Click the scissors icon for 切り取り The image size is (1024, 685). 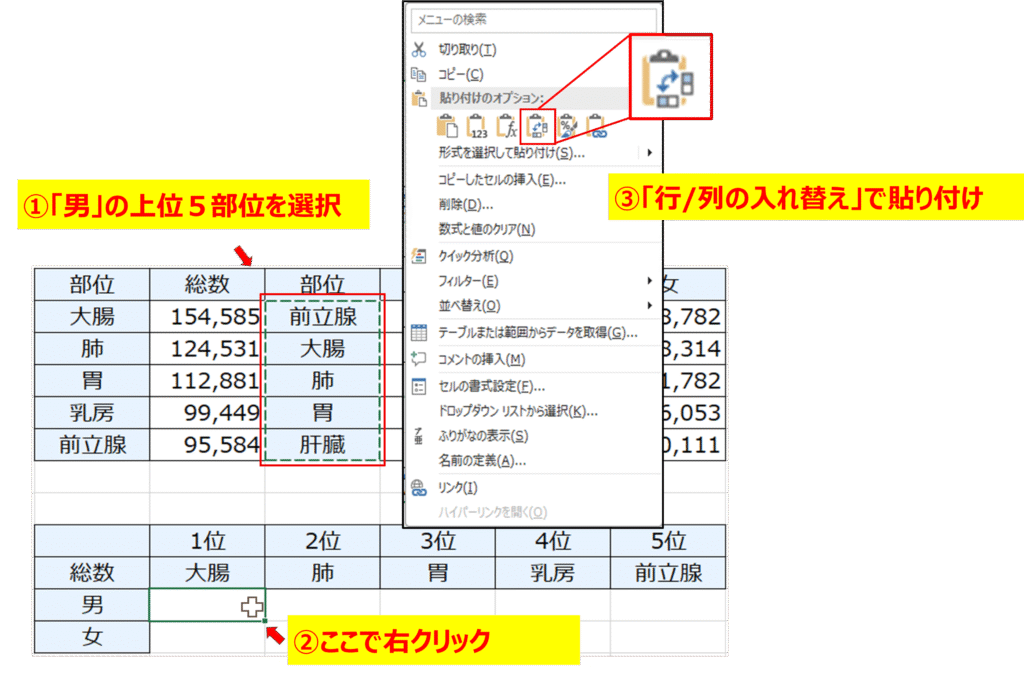coord(420,50)
